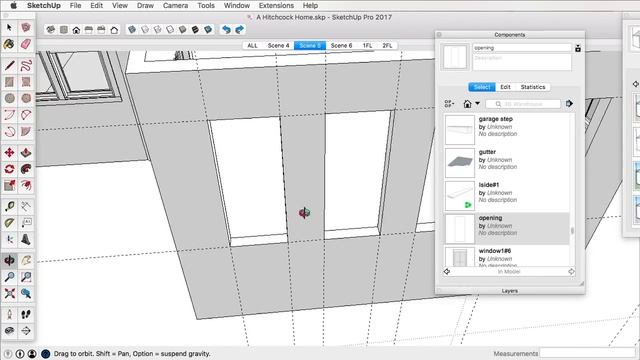This screenshot has width=640, height=360.
Task: Switch to the 1FL scene tab
Action: pyautogui.click(x=367, y=46)
